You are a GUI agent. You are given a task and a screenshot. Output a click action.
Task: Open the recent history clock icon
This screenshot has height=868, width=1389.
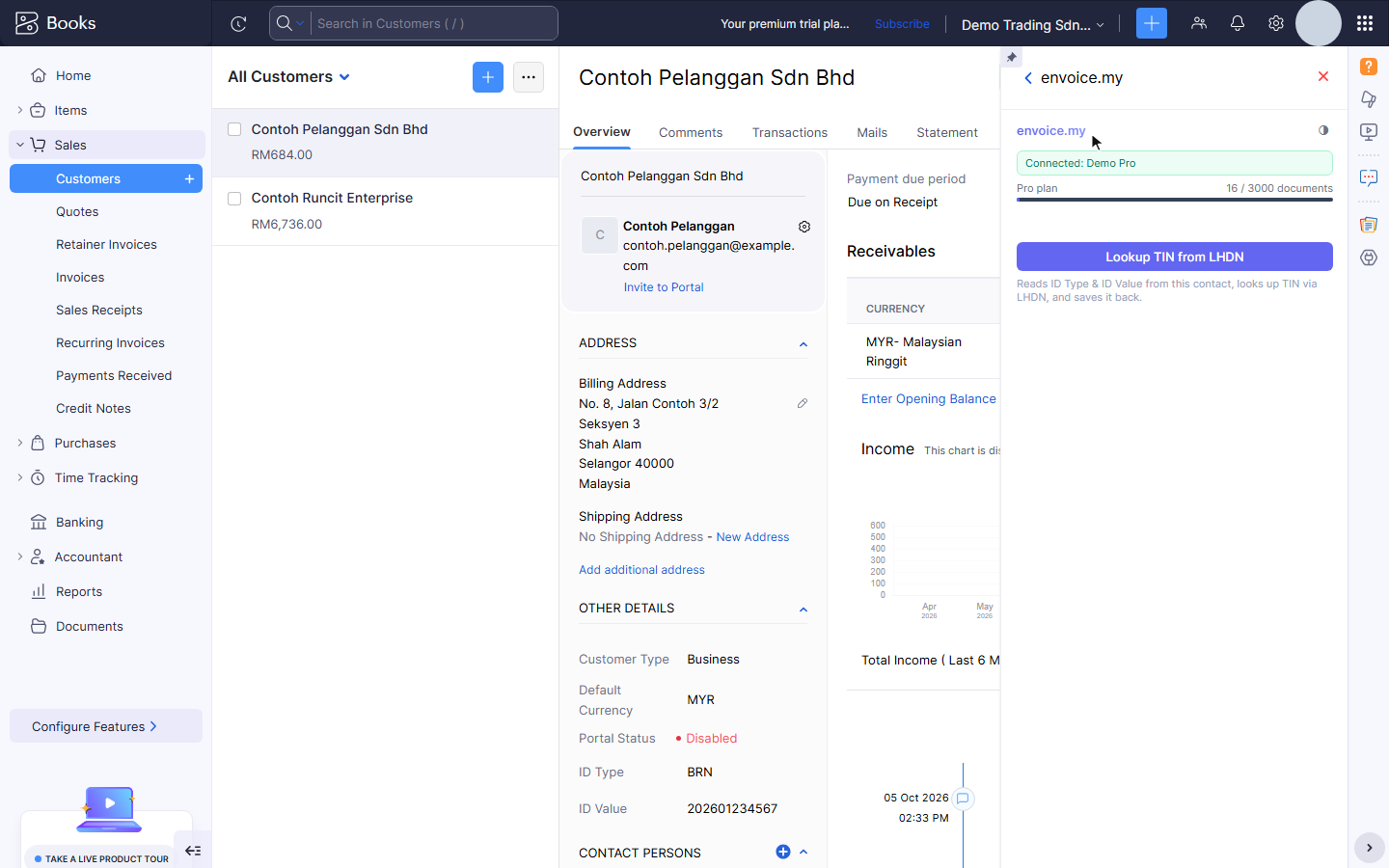238,24
